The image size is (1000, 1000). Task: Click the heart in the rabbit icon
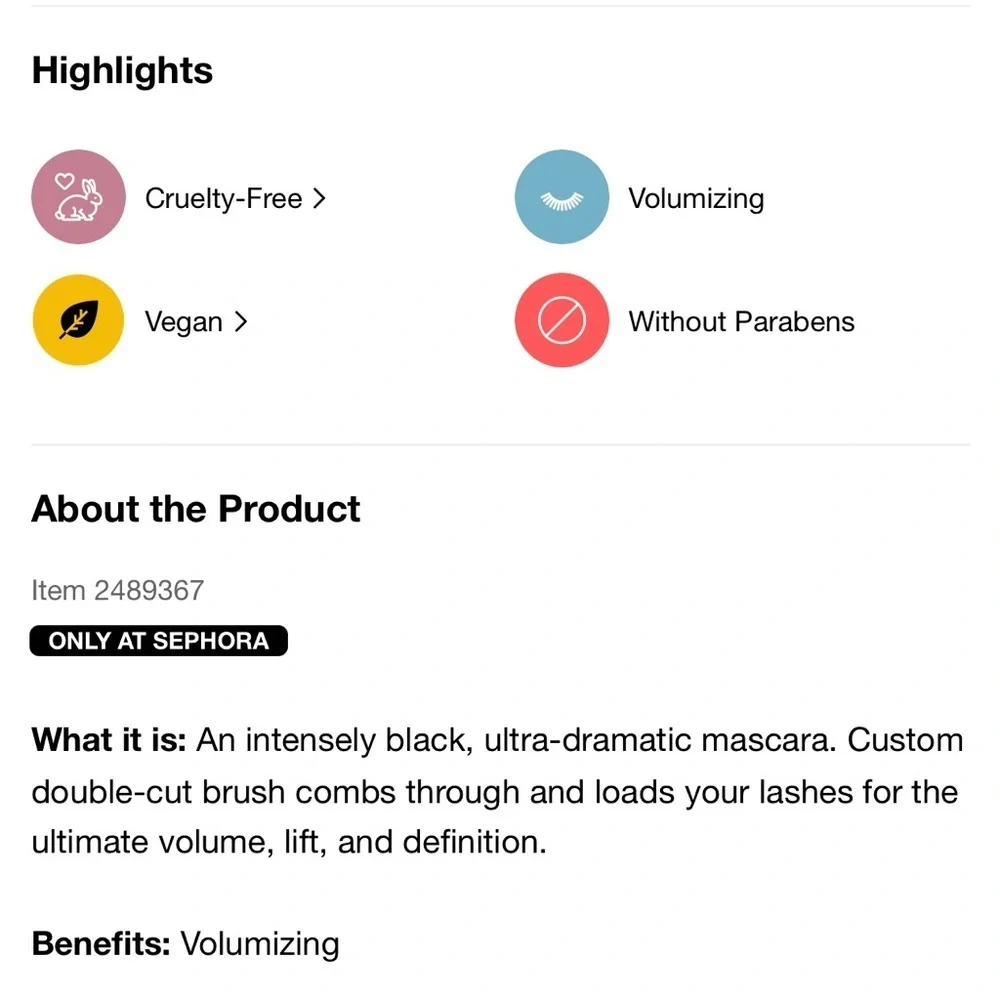pyautogui.click(x=64, y=181)
